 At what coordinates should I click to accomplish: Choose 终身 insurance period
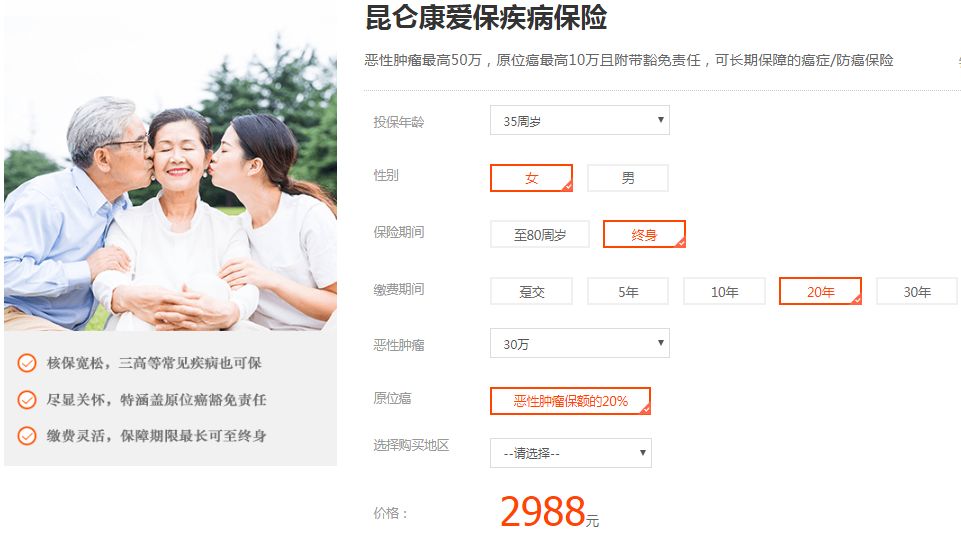click(644, 234)
